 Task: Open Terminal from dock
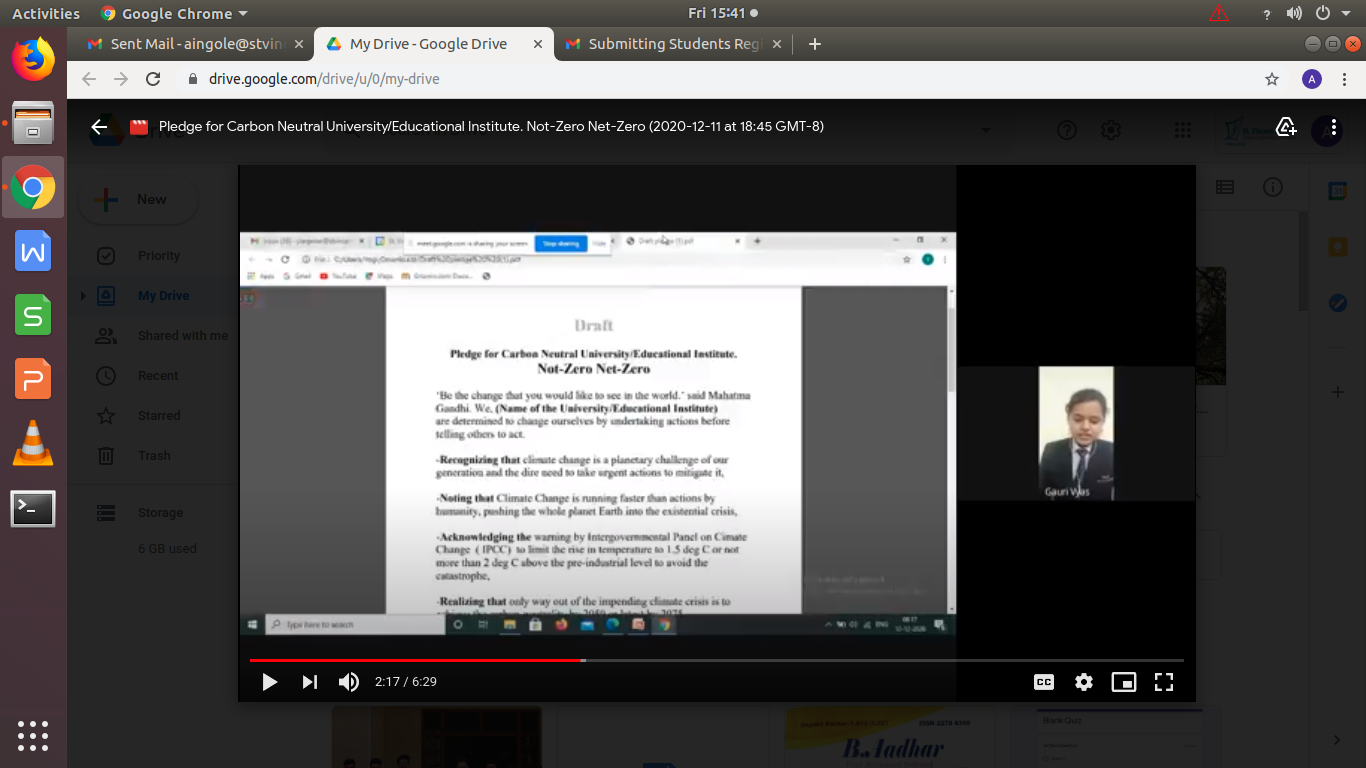coord(33,509)
